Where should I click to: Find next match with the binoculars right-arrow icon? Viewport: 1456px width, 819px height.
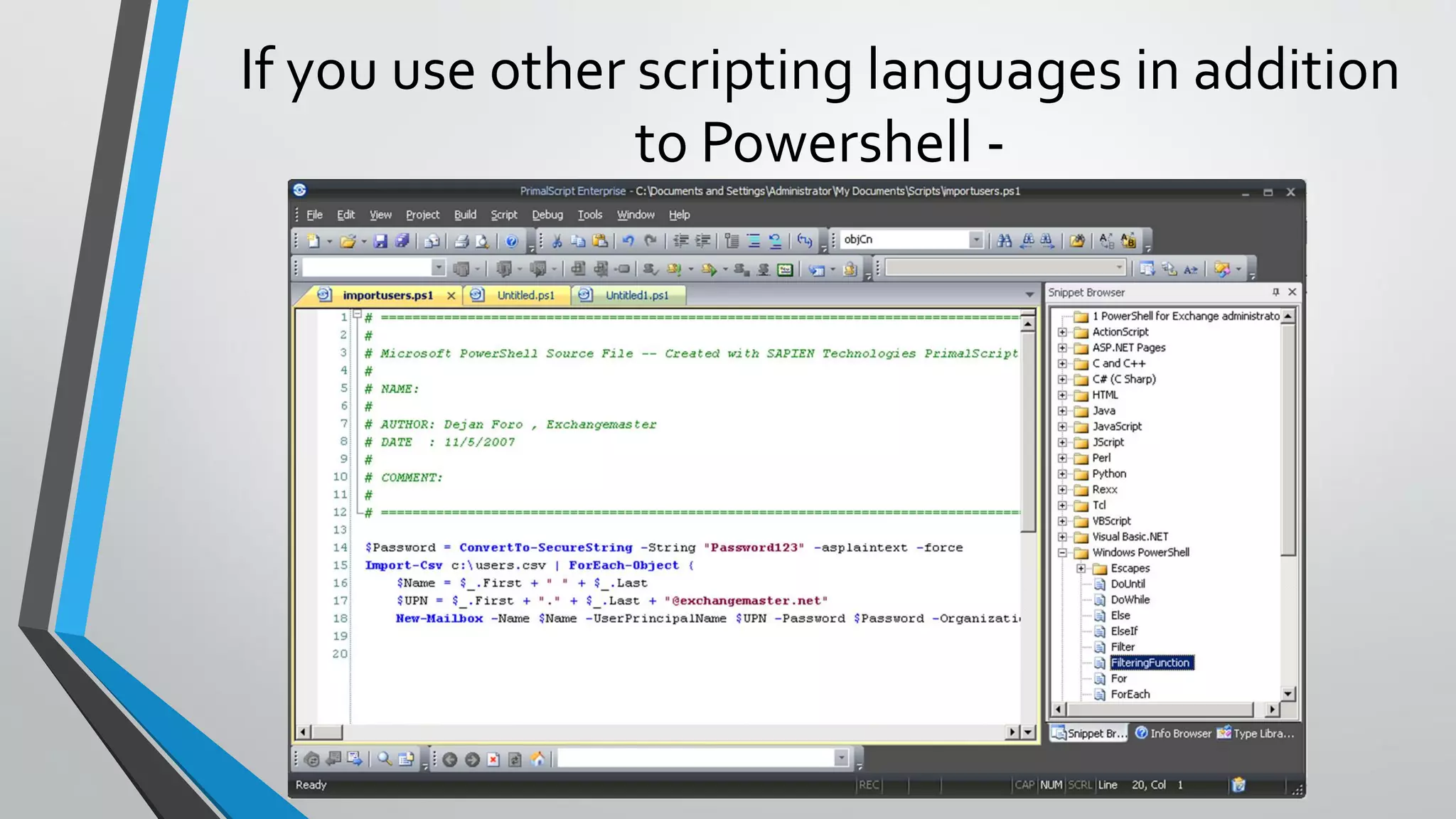coord(1047,241)
